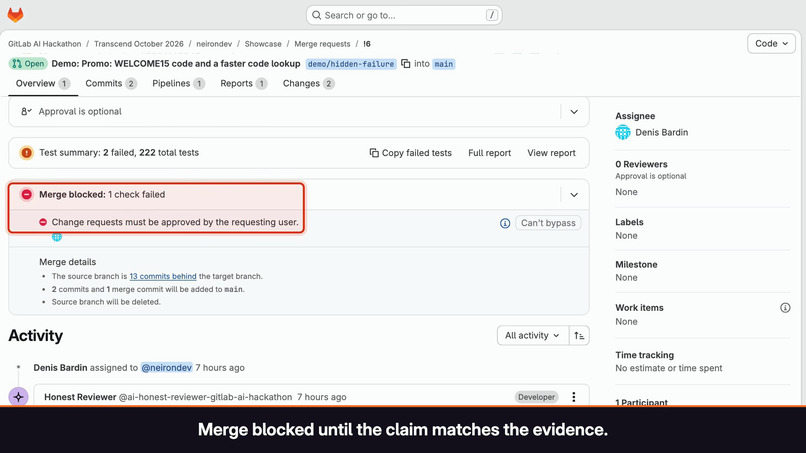
Task: Open Transcend October 2026 breadcrumb
Action: click(x=139, y=44)
